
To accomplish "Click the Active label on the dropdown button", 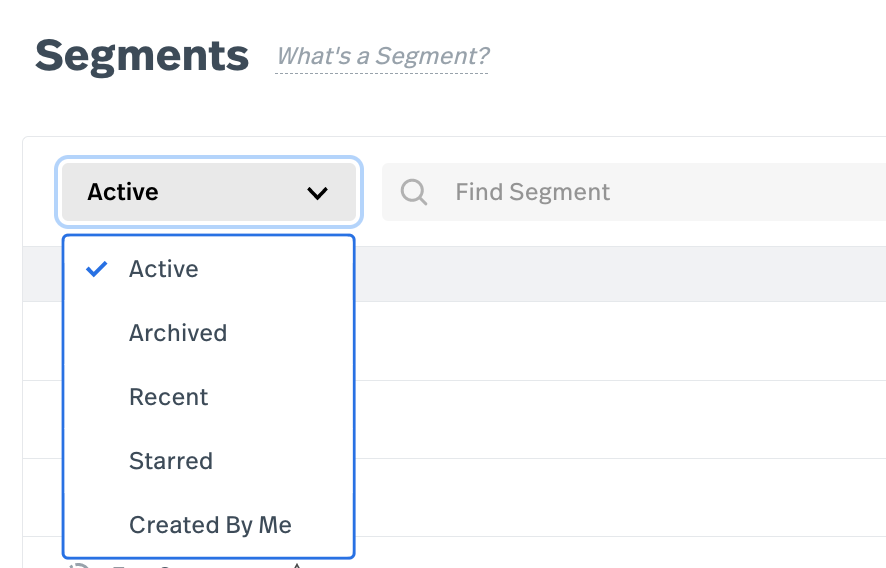I will [123, 192].
